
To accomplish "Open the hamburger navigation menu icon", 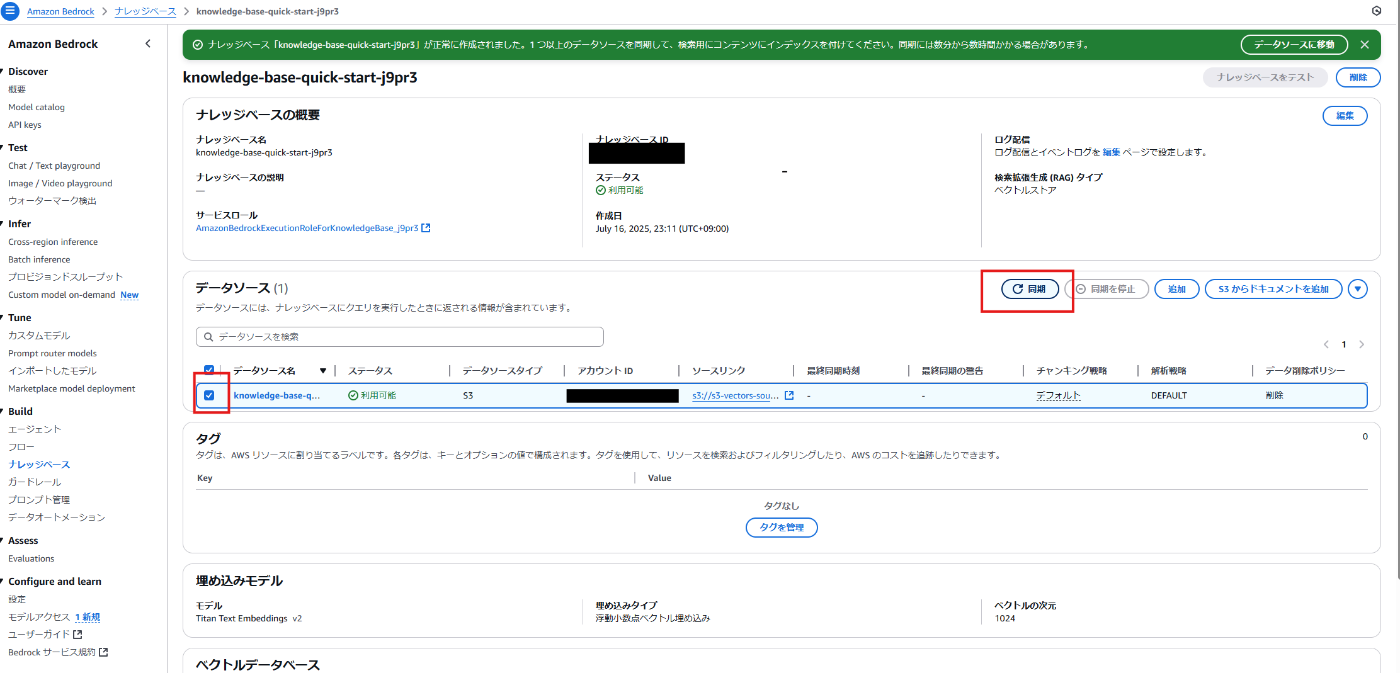I will pos(10,10).
